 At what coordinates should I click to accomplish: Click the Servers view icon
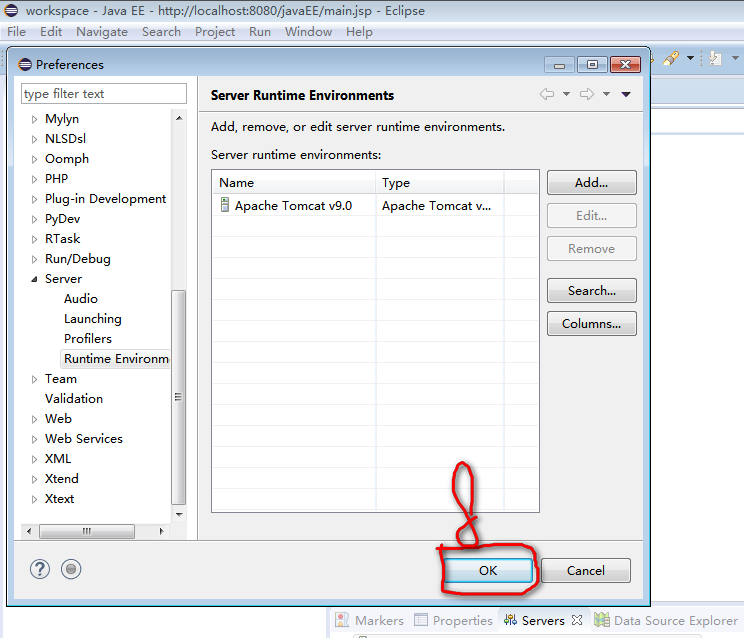511,620
